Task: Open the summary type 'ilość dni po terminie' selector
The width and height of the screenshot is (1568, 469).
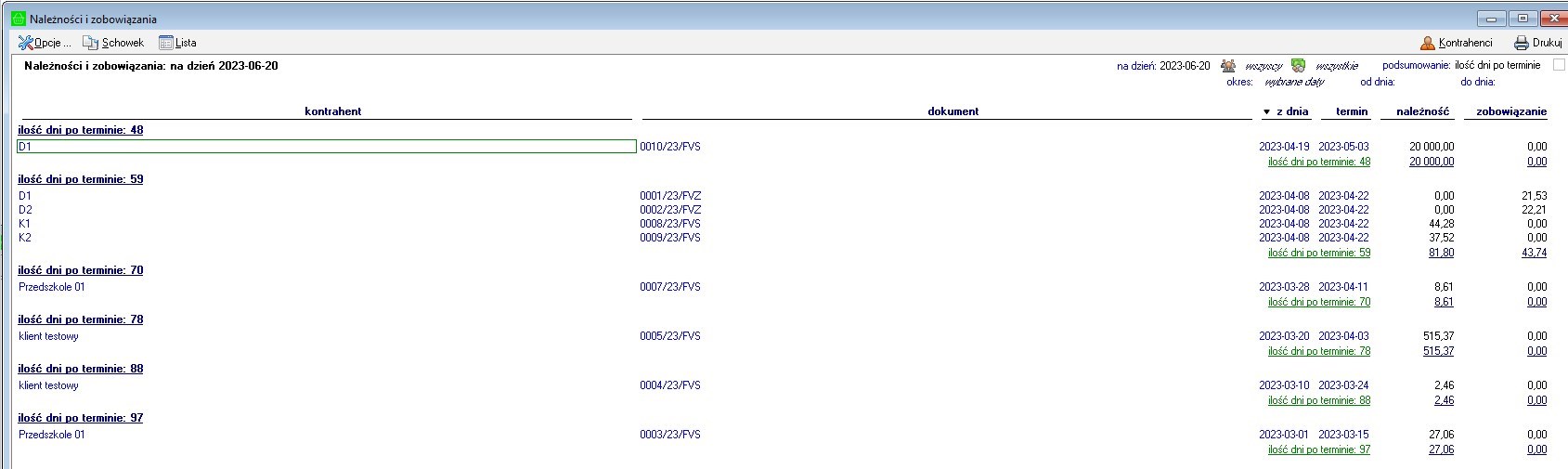Action: [x=1497, y=66]
